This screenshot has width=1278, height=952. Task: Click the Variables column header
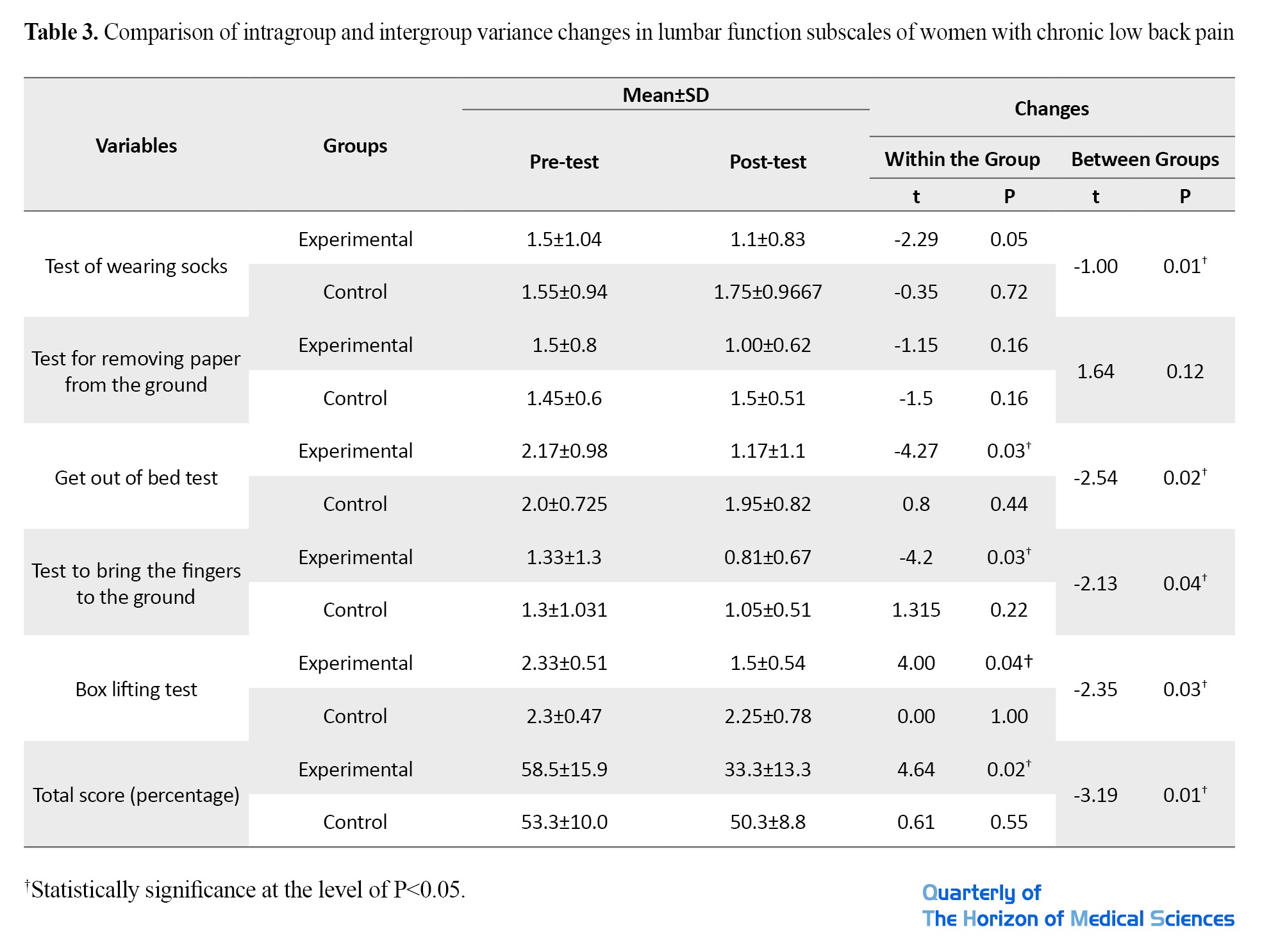pos(136,146)
